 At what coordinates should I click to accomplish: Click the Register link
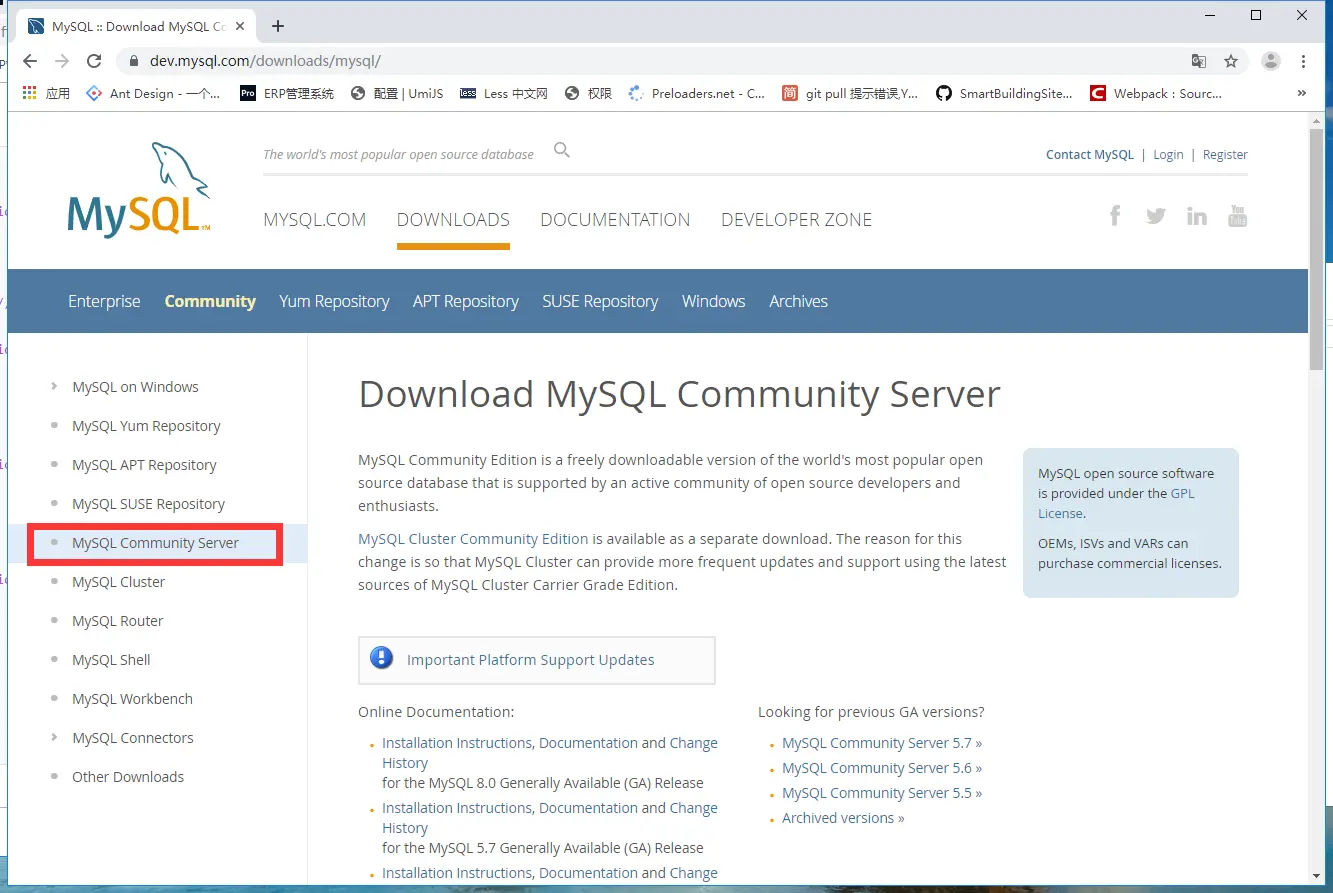tap(1225, 154)
